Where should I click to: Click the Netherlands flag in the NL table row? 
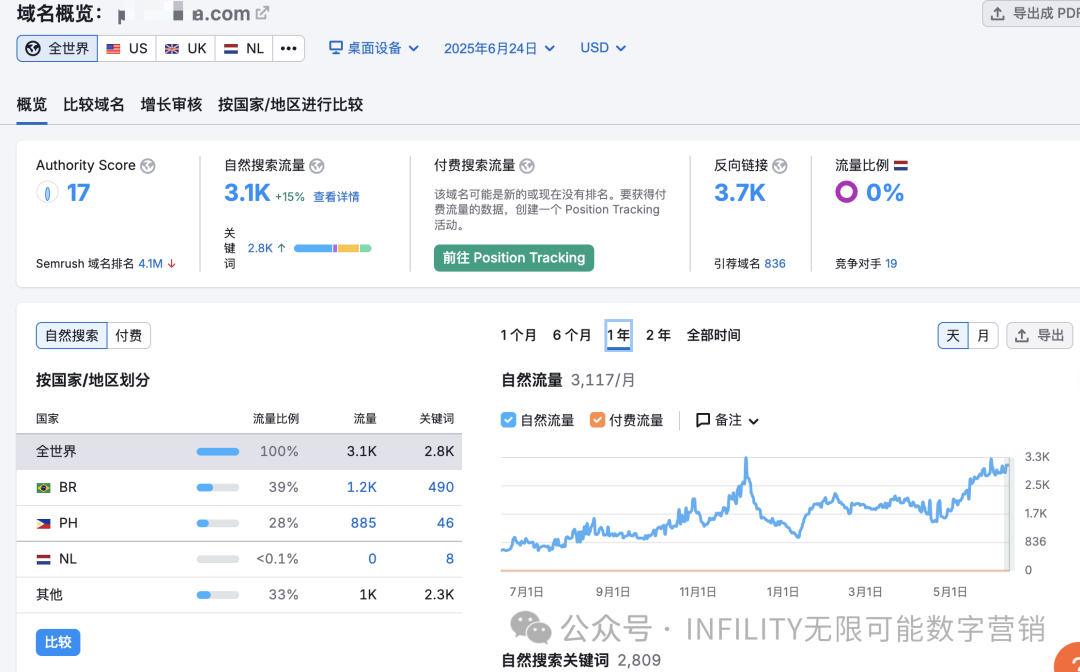pos(43,559)
